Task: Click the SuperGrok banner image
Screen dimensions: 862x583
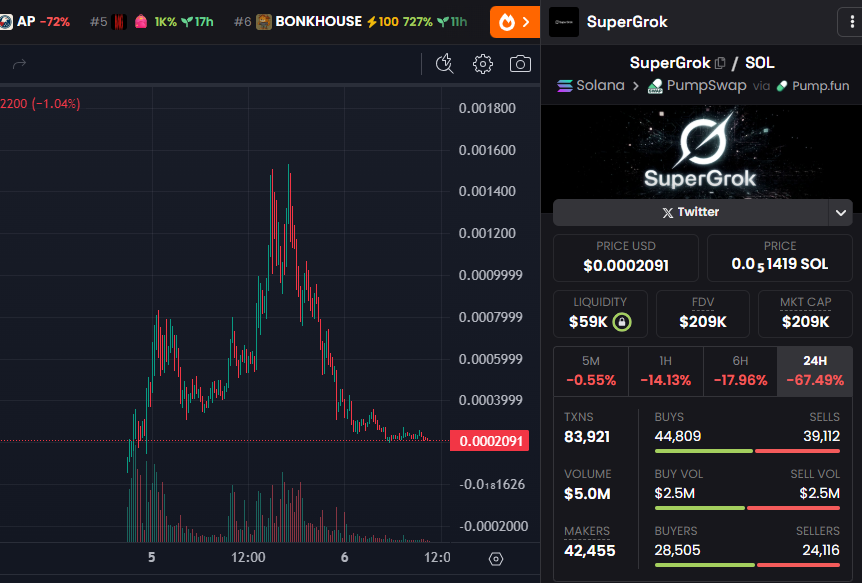Action: pyautogui.click(x=701, y=152)
